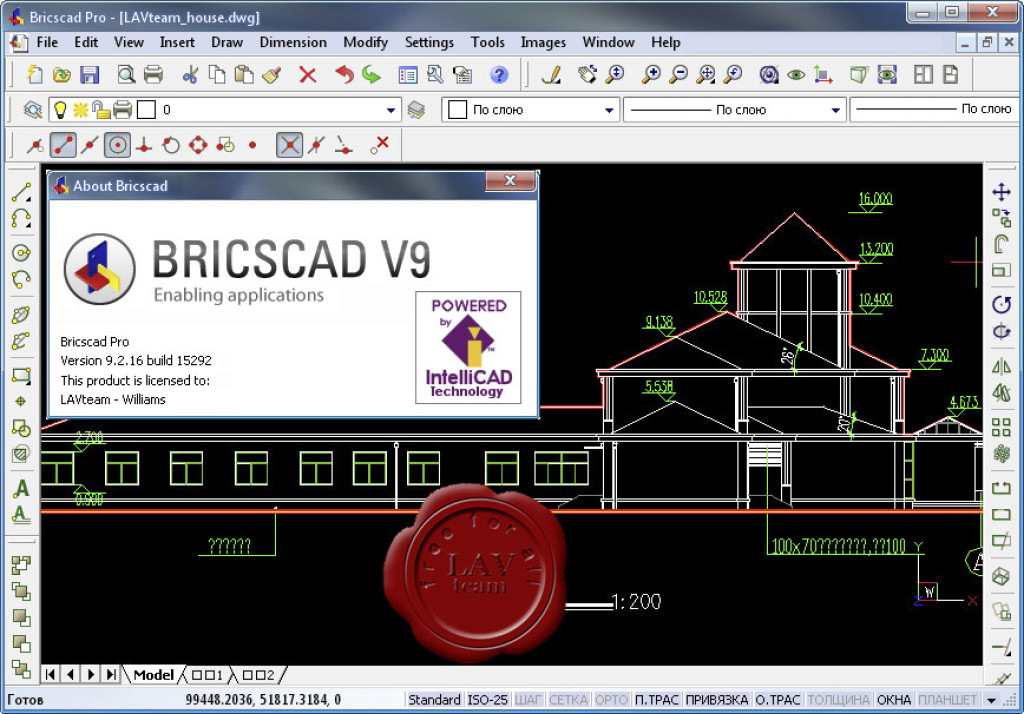Viewport: 1024px width, 714px height.
Task: Click the Text tool letter A icon
Action: coord(20,490)
